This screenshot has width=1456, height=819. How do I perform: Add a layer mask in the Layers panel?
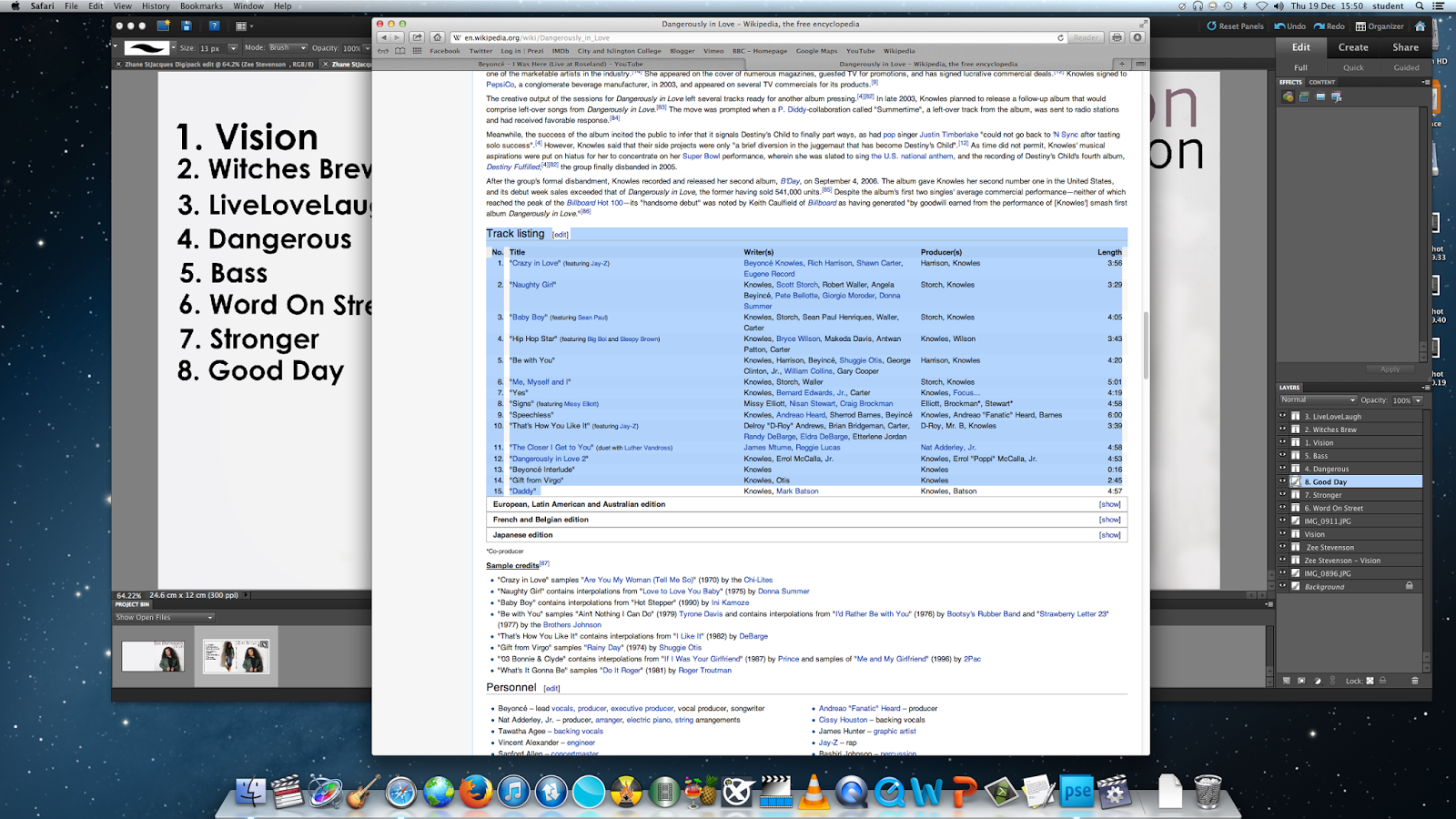click(1301, 681)
